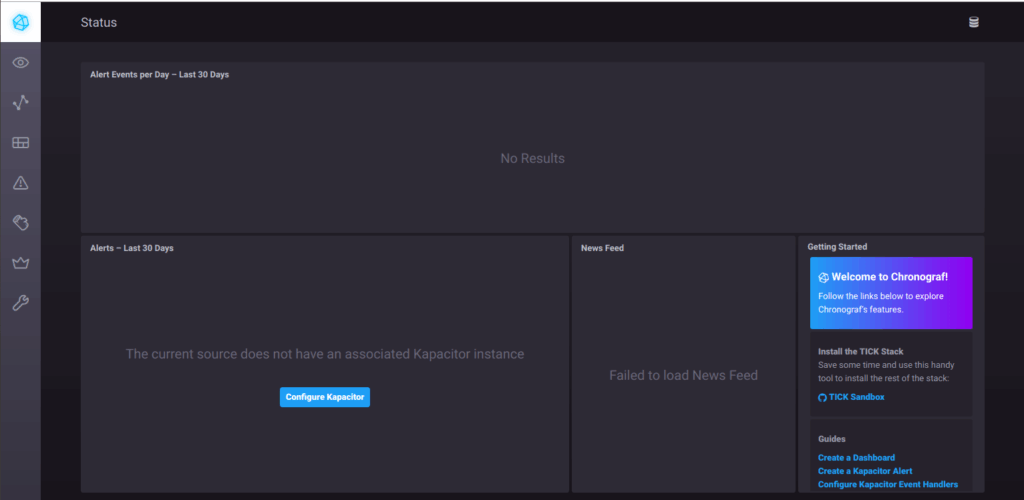
Task: Open the Create a Dashboard guide
Action: click(x=856, y=458)
